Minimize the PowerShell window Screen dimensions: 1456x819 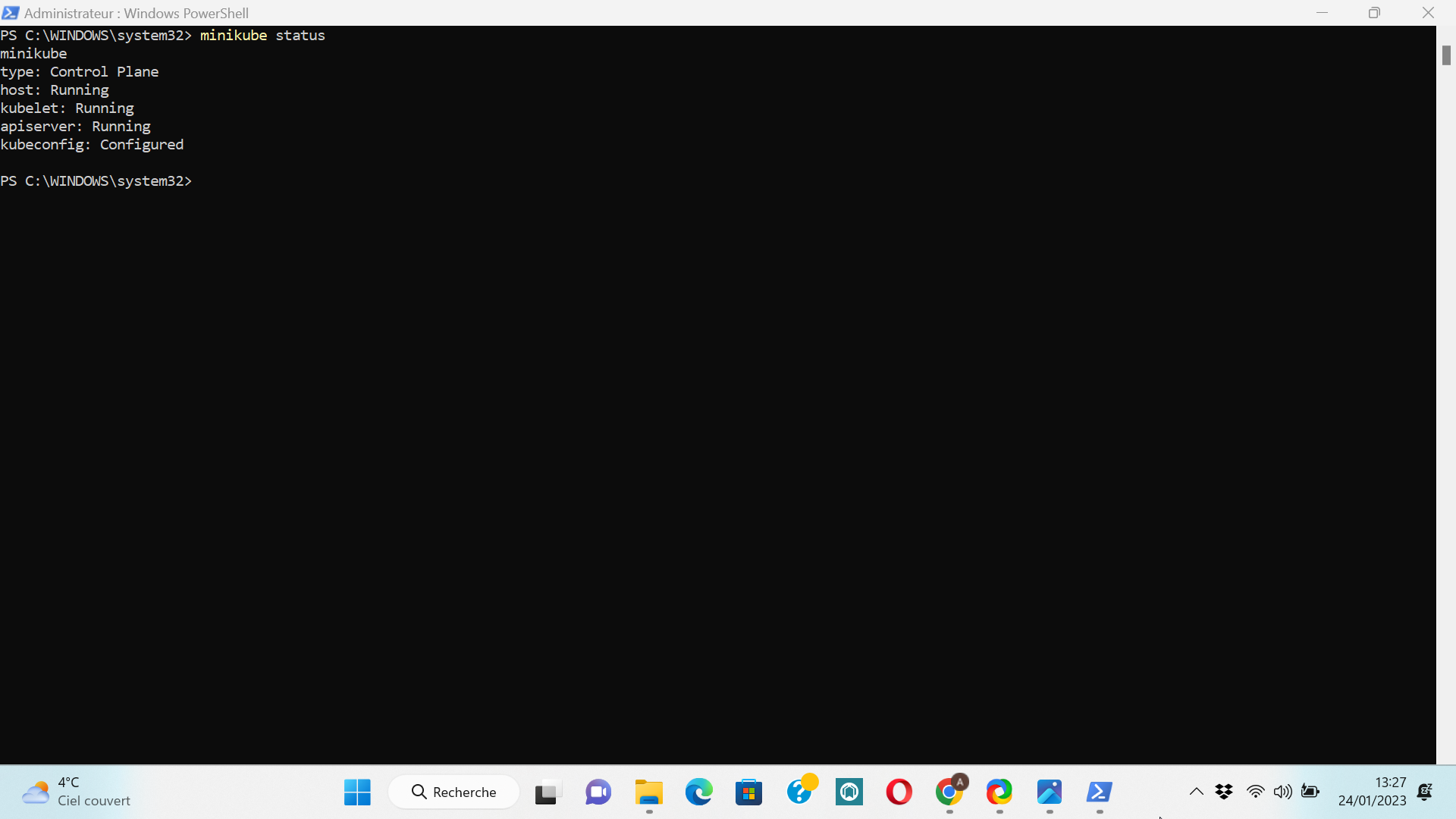coord(1323,13)
